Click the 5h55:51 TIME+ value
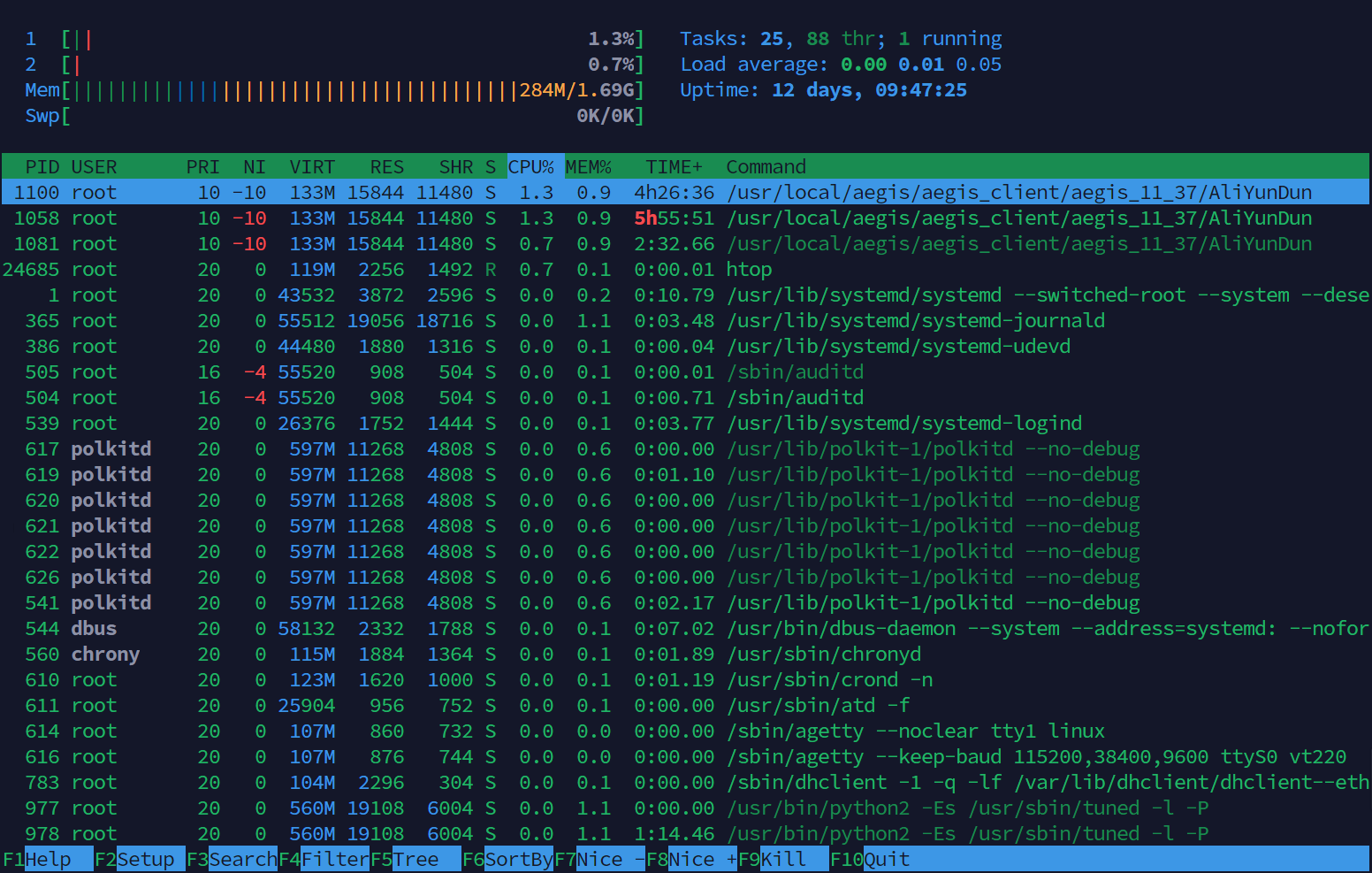1372x873 pixels. (x=675, y=218)
